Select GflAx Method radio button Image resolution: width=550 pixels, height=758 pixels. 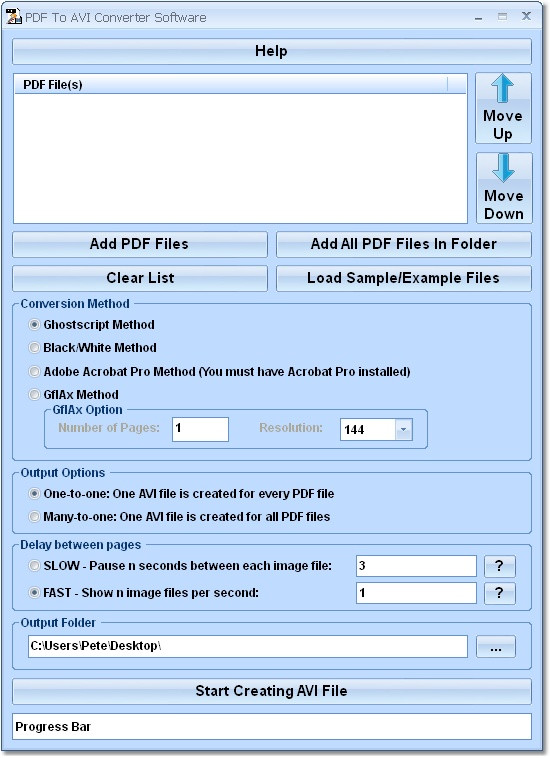point(34,395)
